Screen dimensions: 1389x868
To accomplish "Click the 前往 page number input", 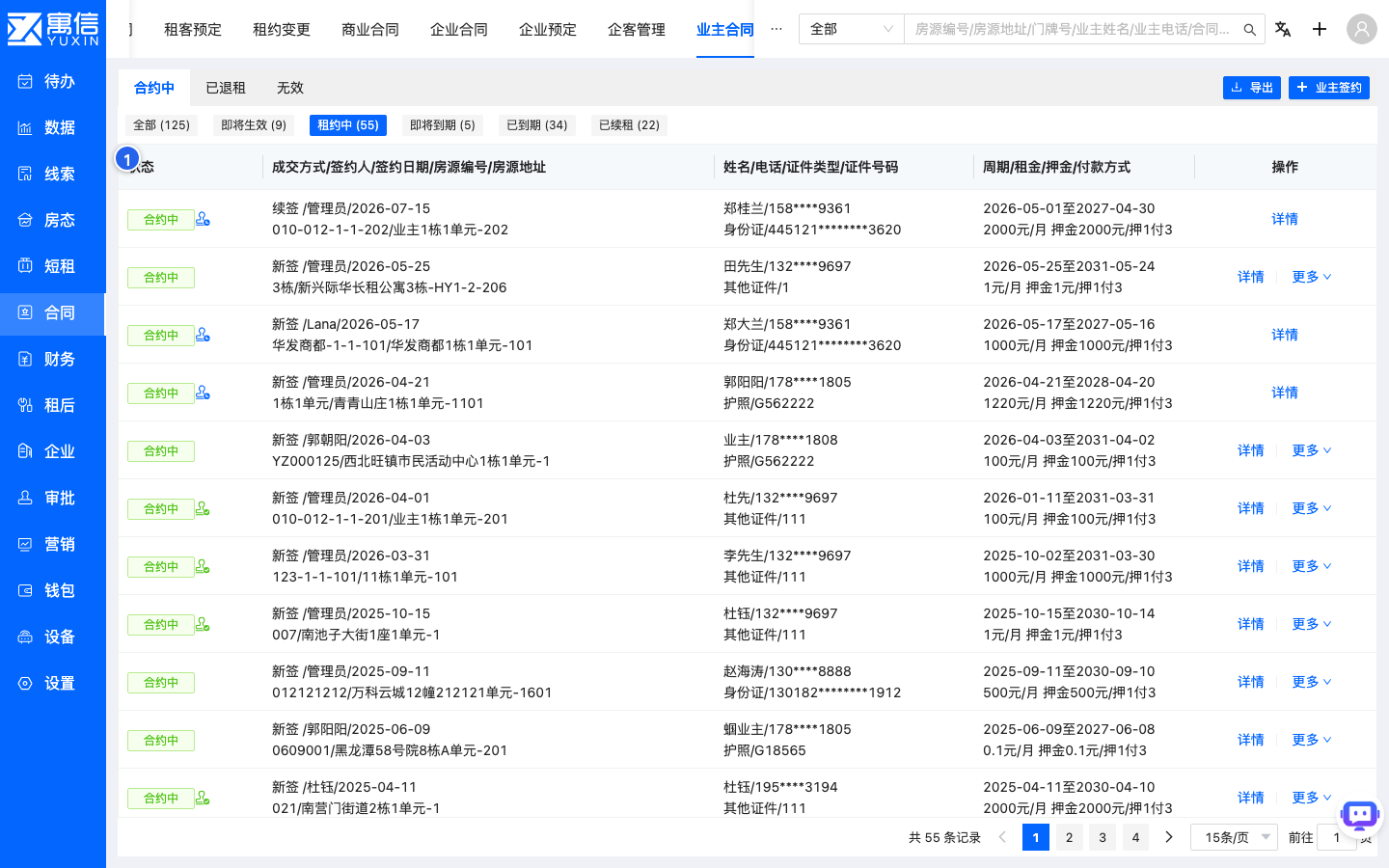I will [x=1337, y=837].
